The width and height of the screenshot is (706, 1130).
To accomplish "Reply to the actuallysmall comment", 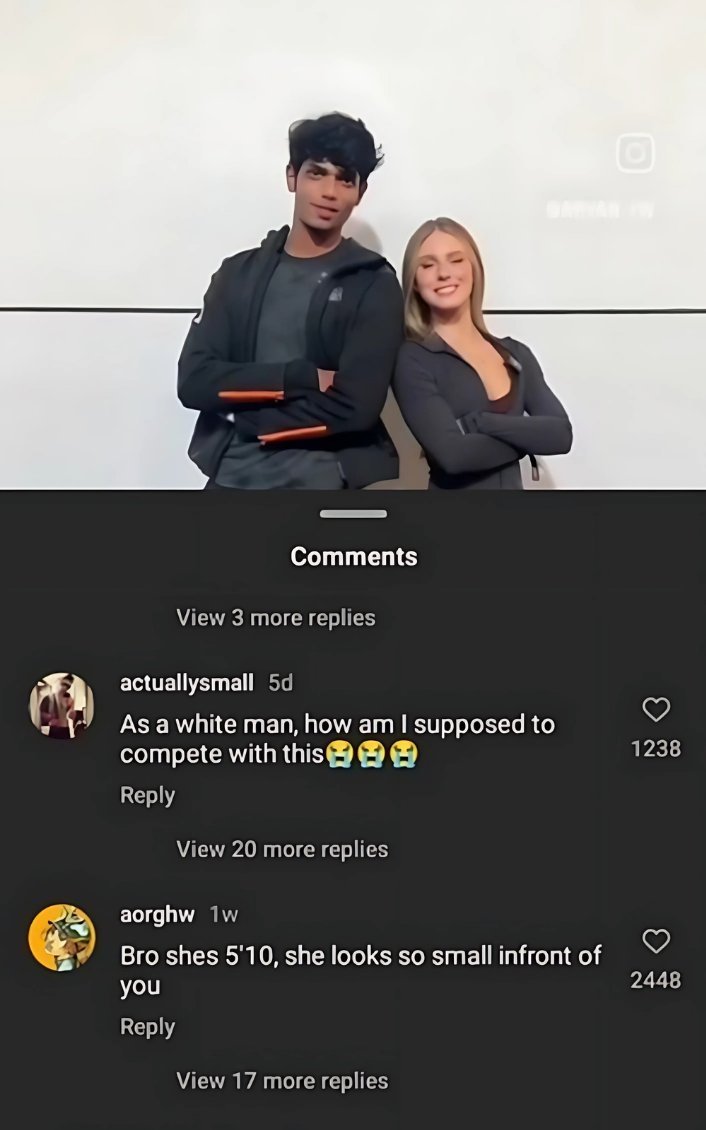I will coord(148,795).
